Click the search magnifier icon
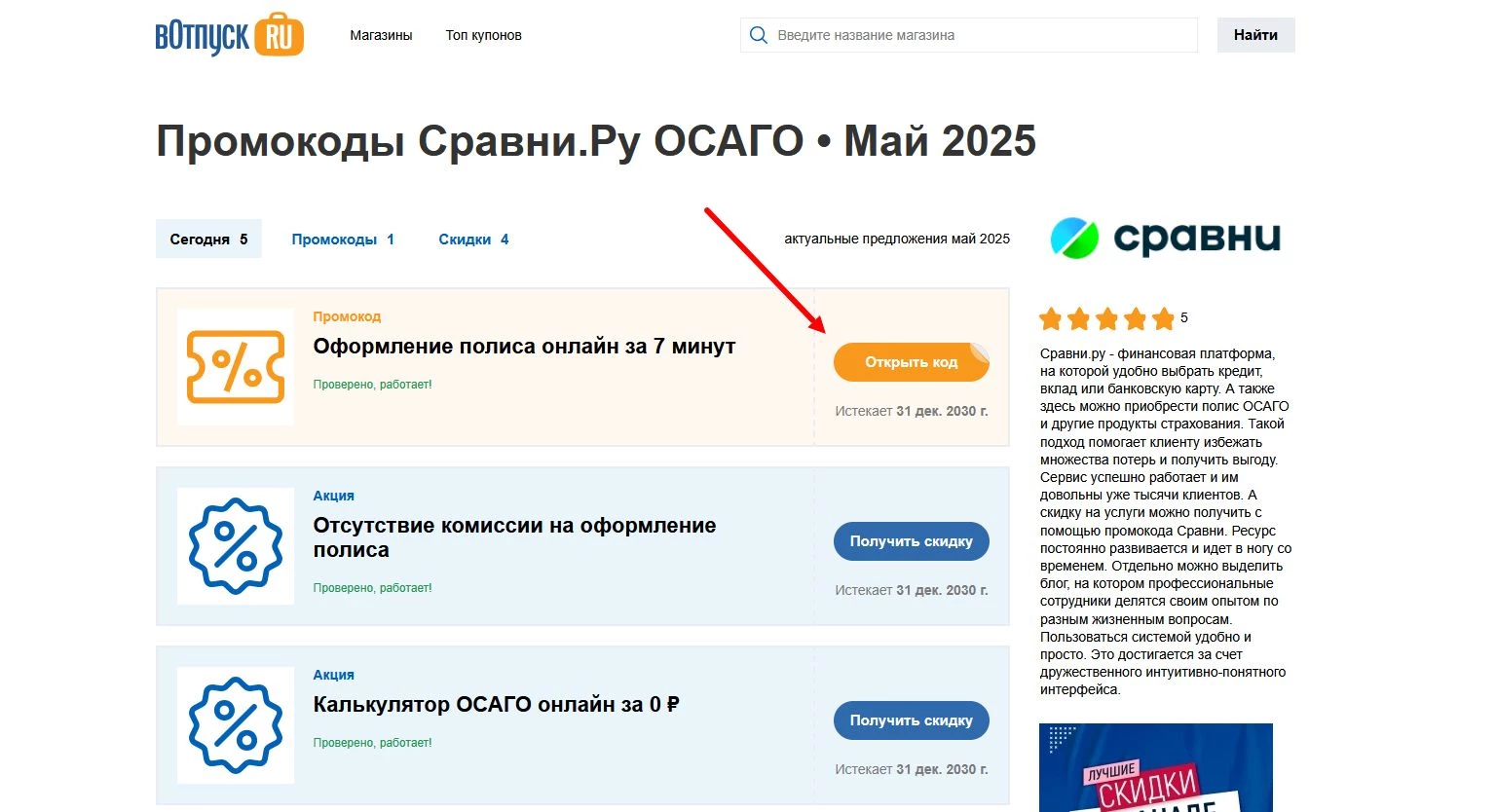Screen dimensions: 1496x812 pos(758,34)
